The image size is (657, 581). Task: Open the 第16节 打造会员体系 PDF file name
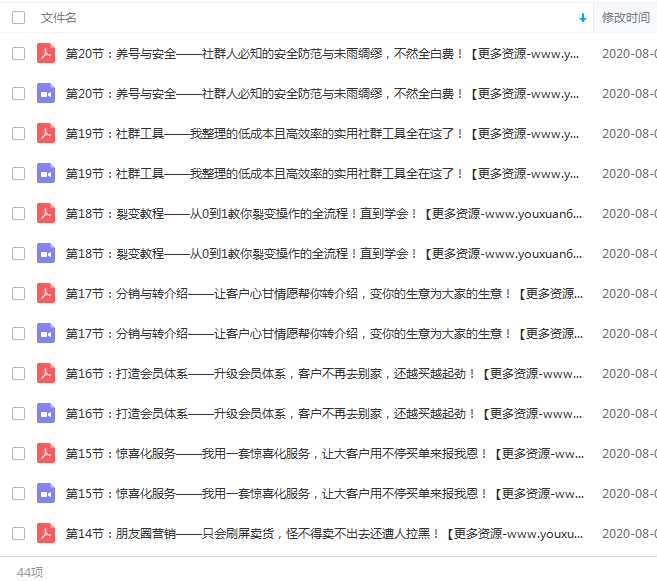323,373
